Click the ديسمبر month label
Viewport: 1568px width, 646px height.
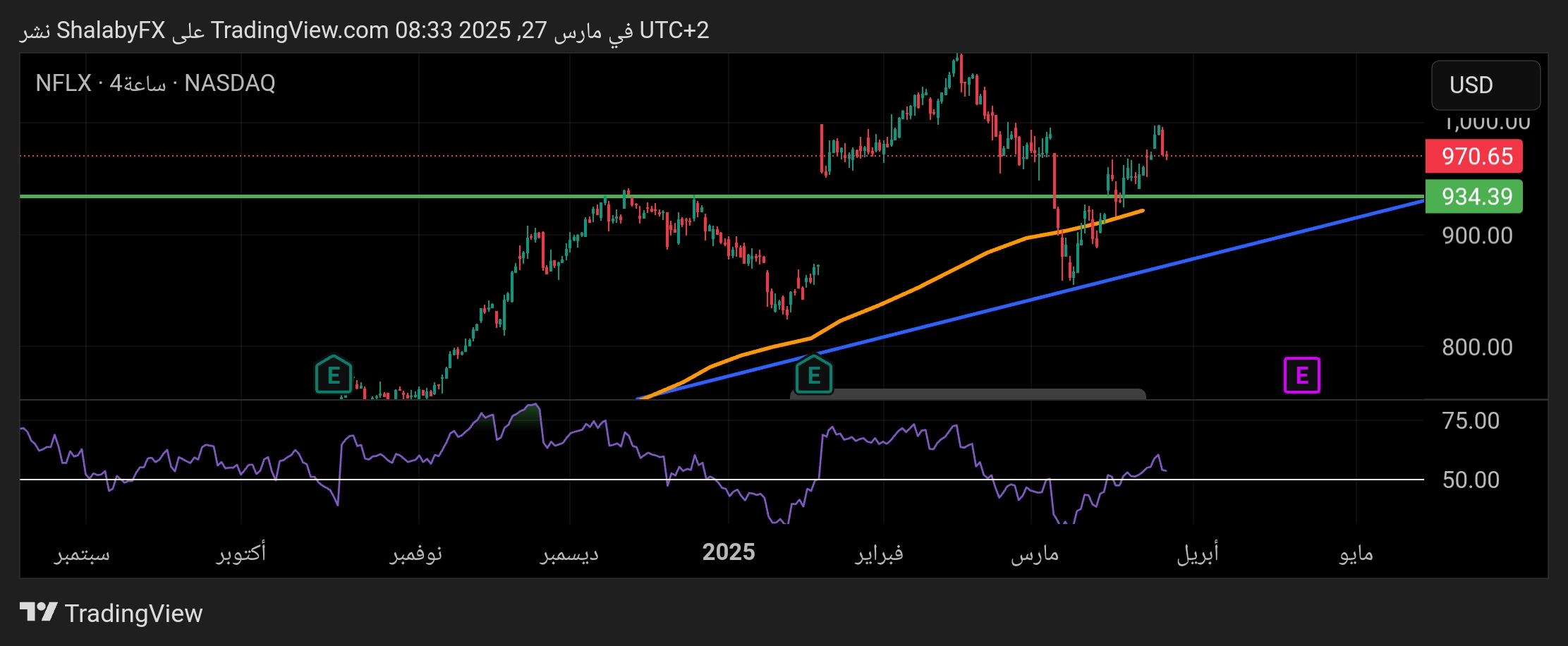pyautogui.click(x=570, y=553)
